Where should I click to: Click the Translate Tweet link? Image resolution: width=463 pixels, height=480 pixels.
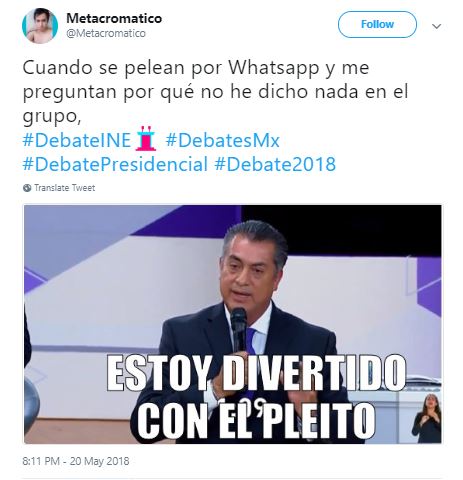(x=65, y=188)
